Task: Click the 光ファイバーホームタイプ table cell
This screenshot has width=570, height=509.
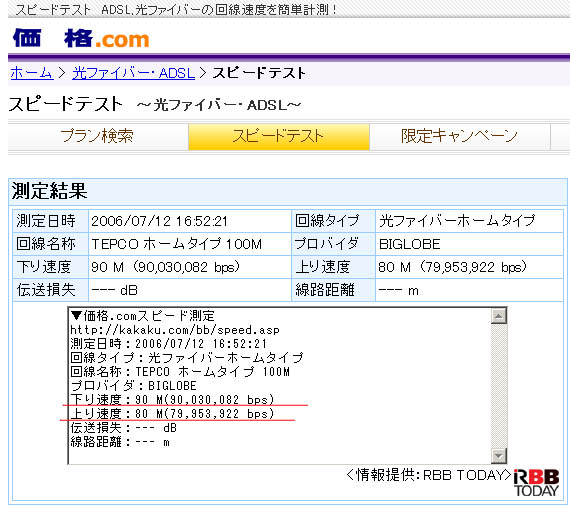Action: (x=469, y=221)
